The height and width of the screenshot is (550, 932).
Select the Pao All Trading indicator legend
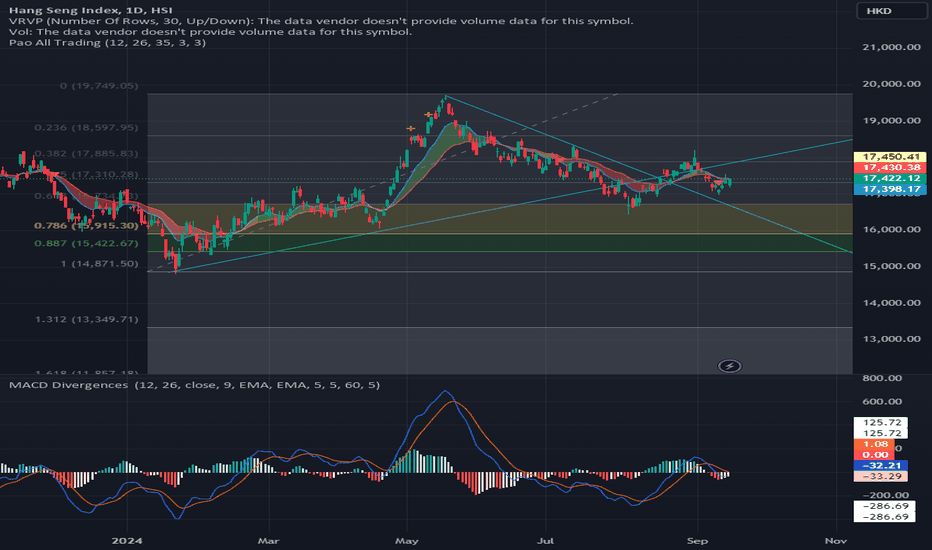[108, 42]
